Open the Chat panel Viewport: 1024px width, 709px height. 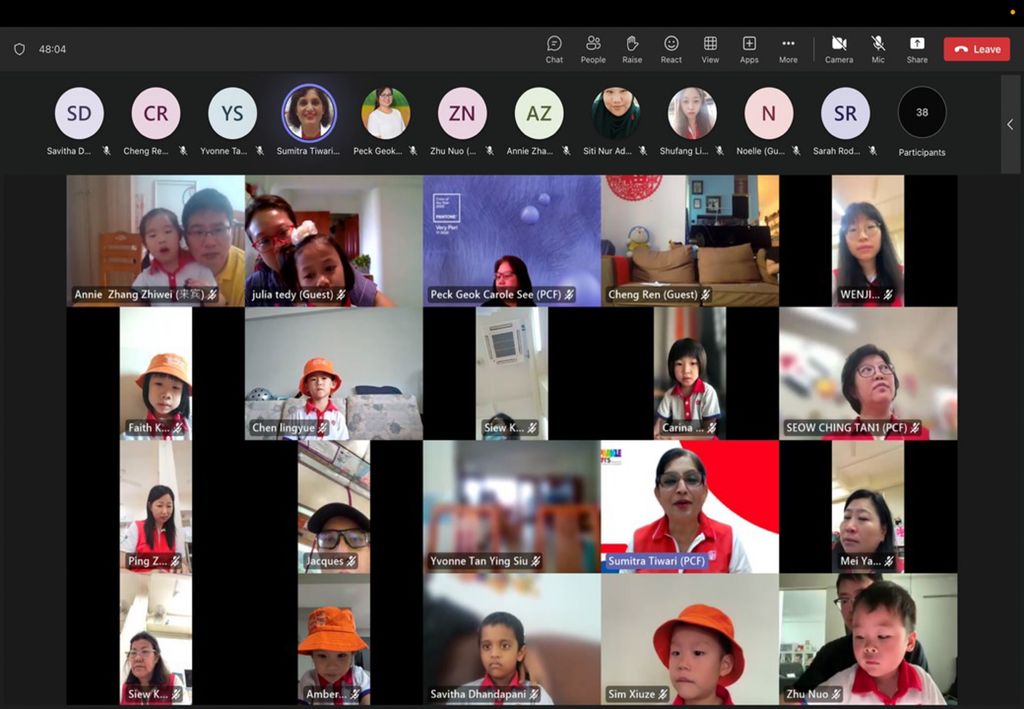[554, 50]
